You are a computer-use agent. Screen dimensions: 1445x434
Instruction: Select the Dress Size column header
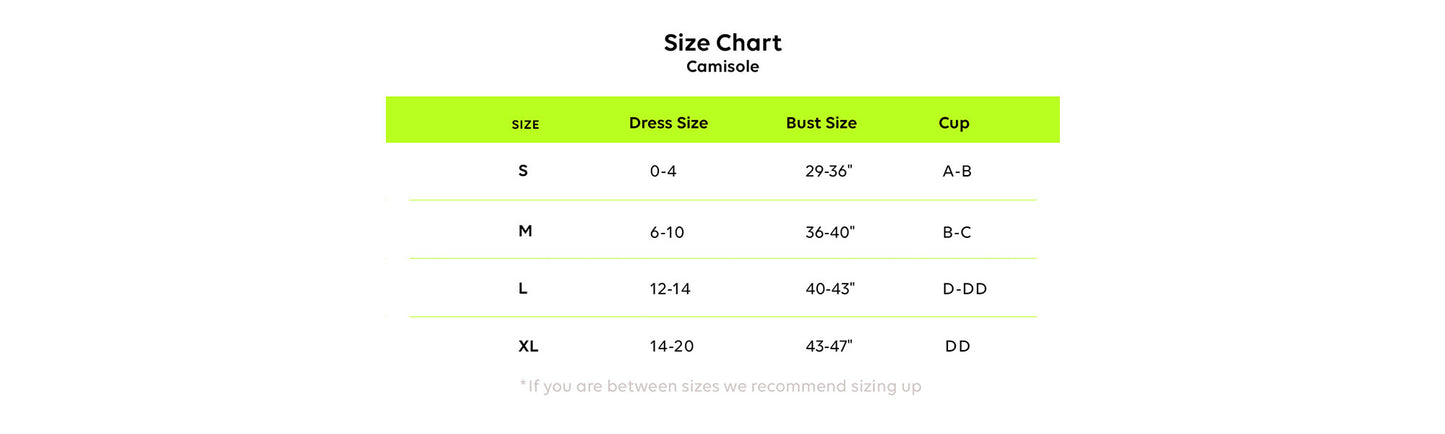(x=668, y=123)
